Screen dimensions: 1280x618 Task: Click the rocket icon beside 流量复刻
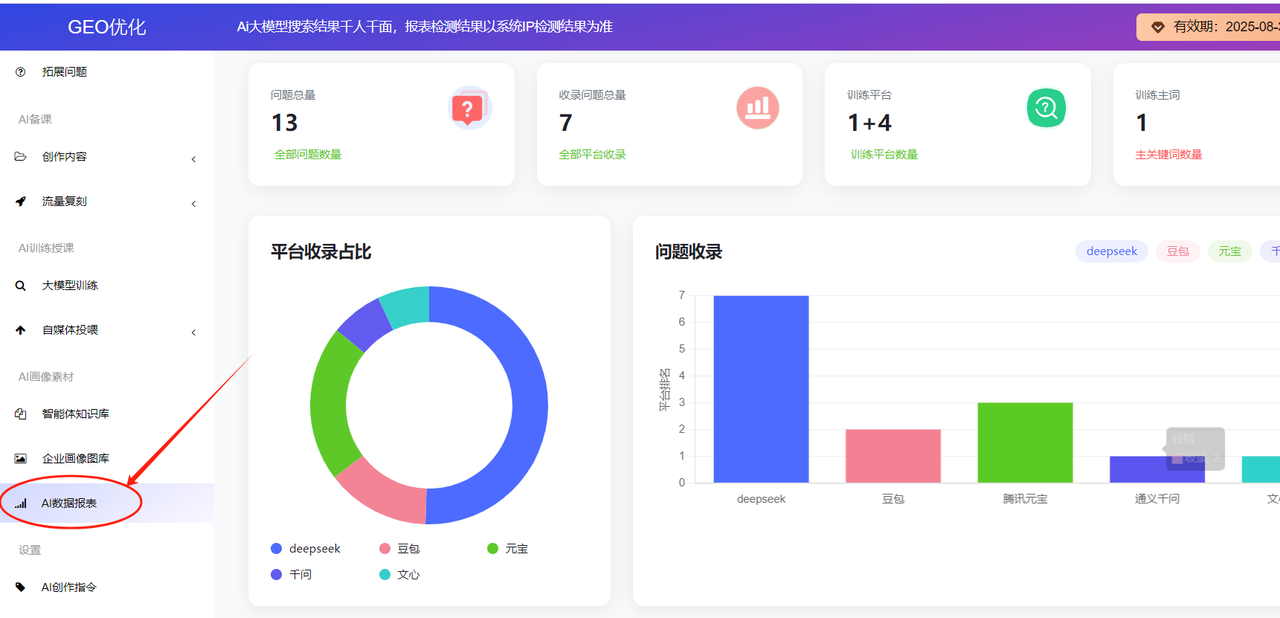(21, 201)
